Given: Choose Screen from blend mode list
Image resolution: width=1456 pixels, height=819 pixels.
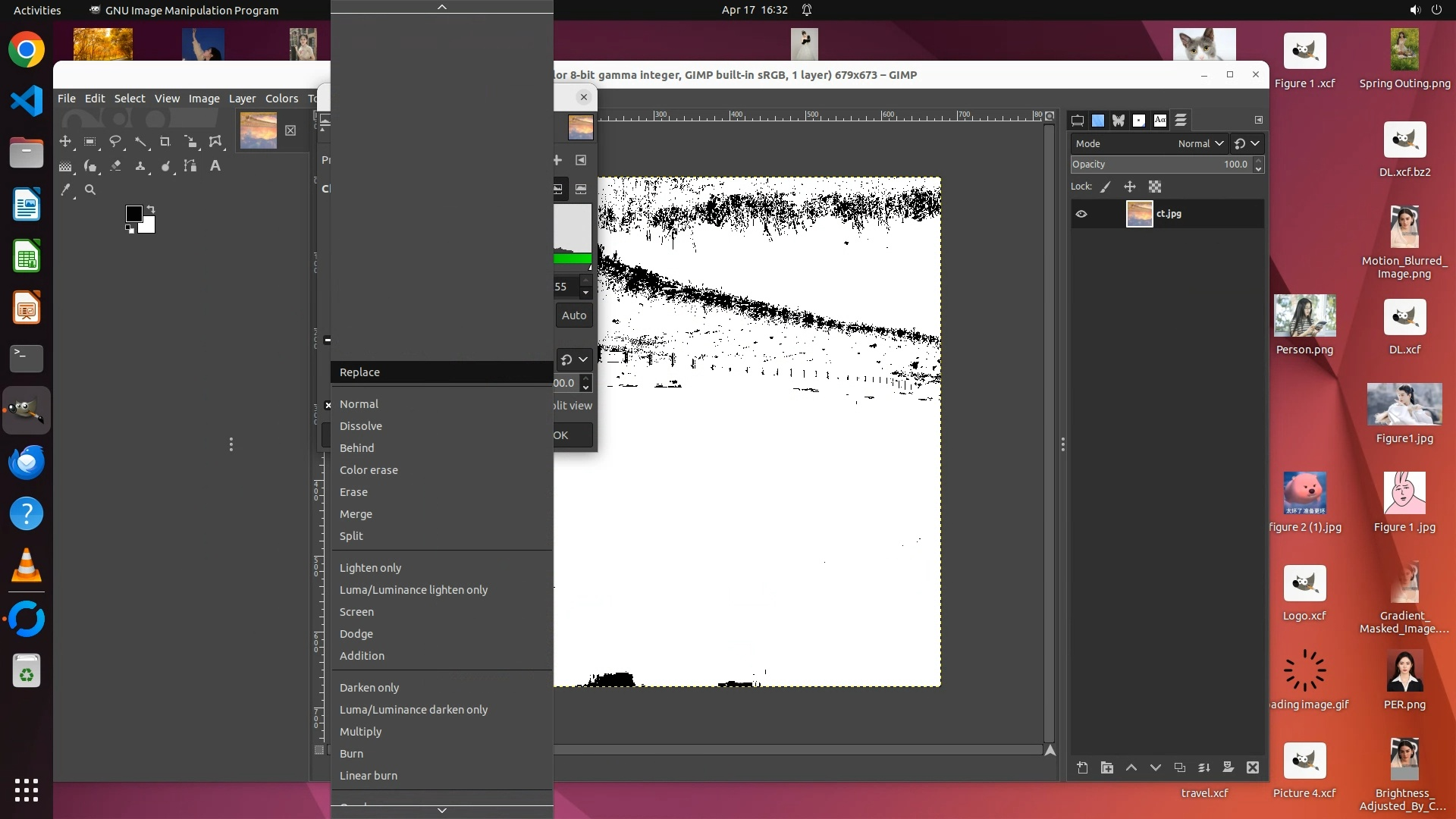Looking at the screenshot, I should point(356,612).
